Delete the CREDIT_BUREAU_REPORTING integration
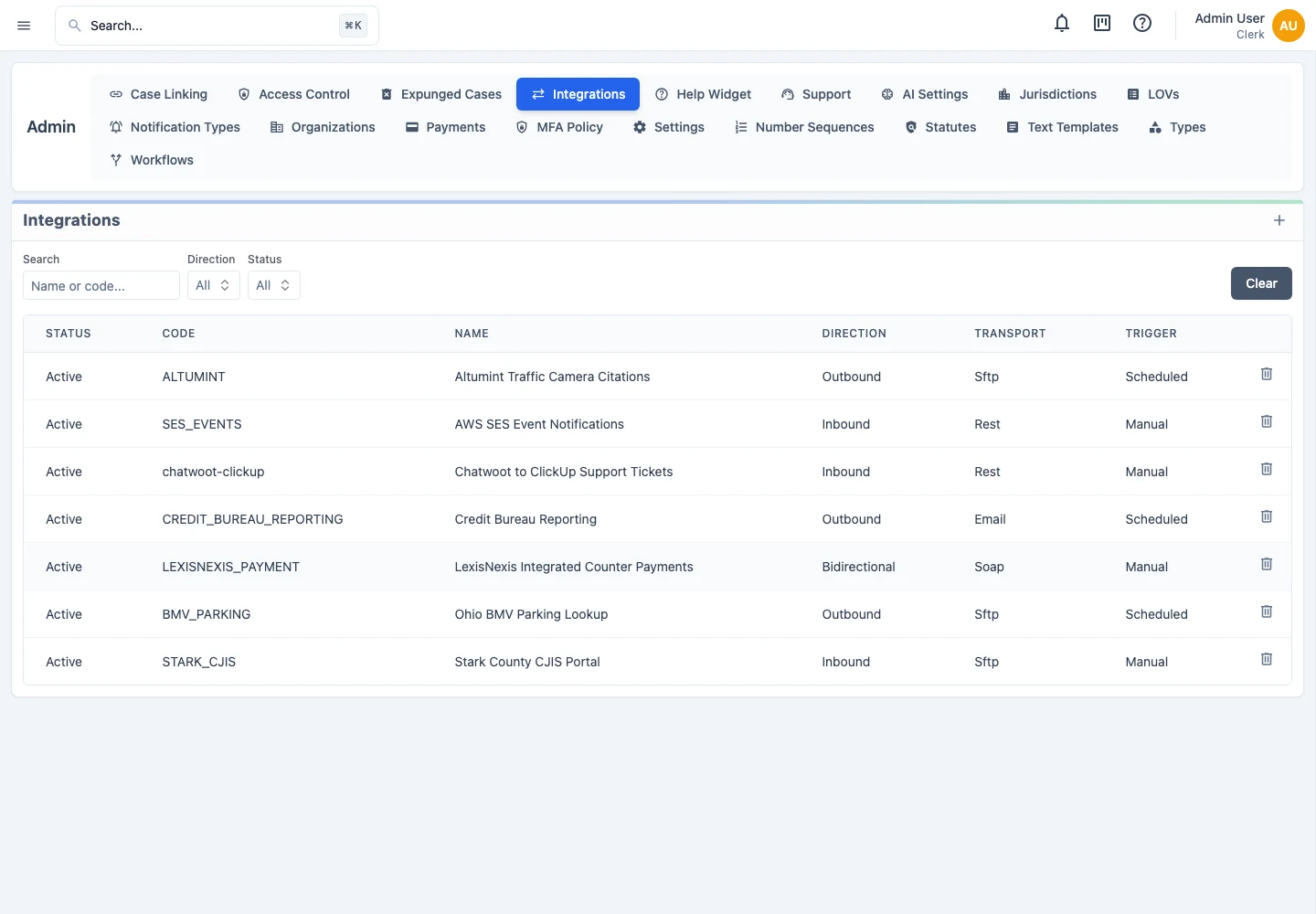 point(1267,516)
